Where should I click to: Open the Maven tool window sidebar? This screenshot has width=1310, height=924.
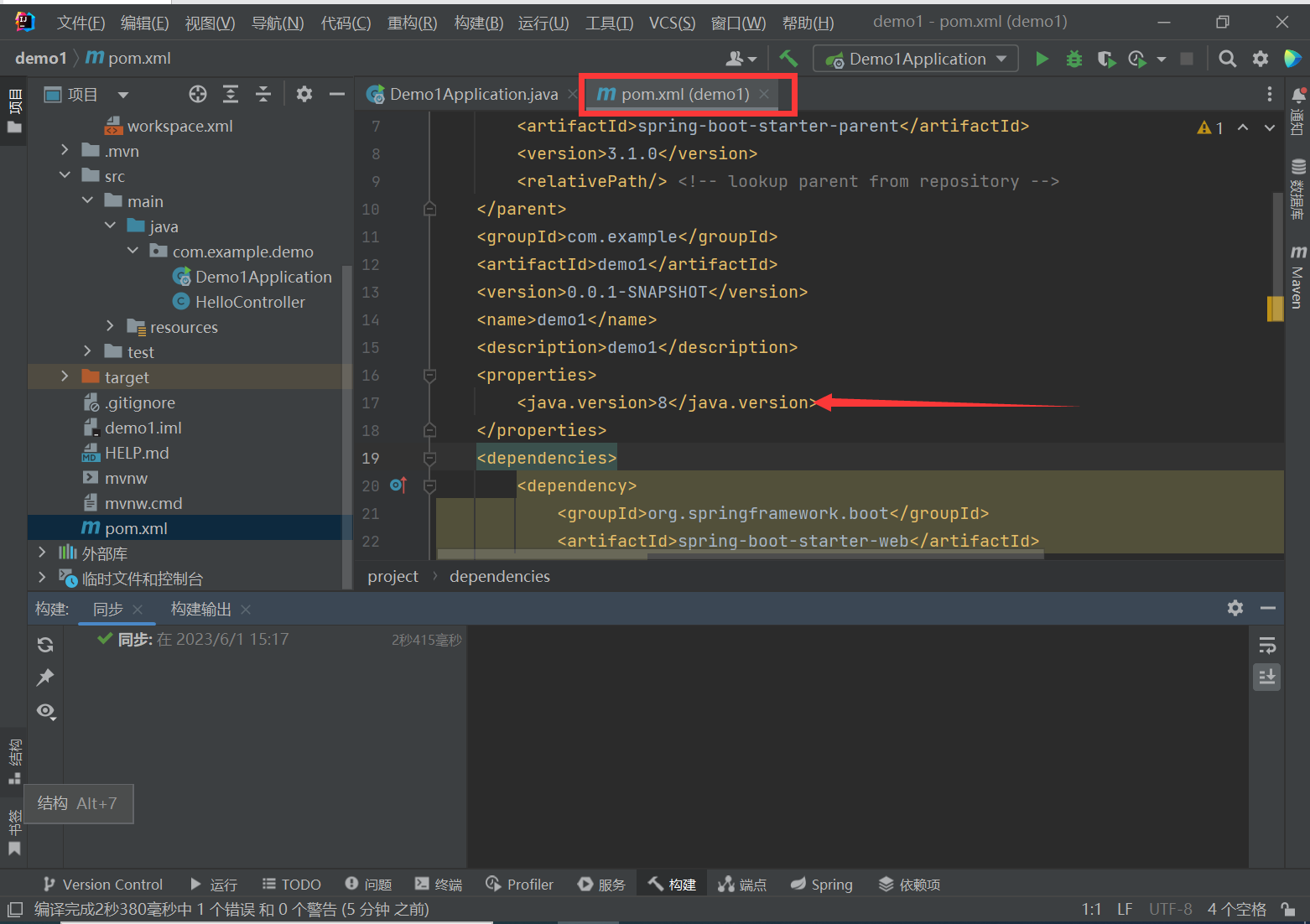[1297, 277]
